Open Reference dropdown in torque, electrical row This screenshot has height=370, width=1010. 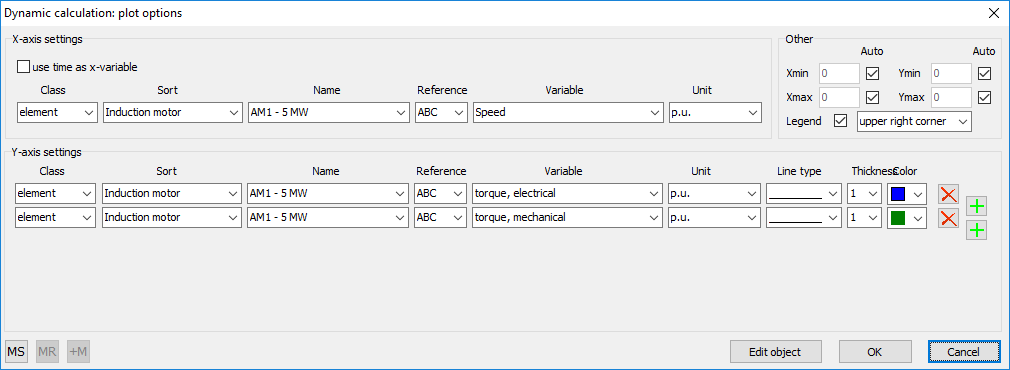click(x=441, y=193)
